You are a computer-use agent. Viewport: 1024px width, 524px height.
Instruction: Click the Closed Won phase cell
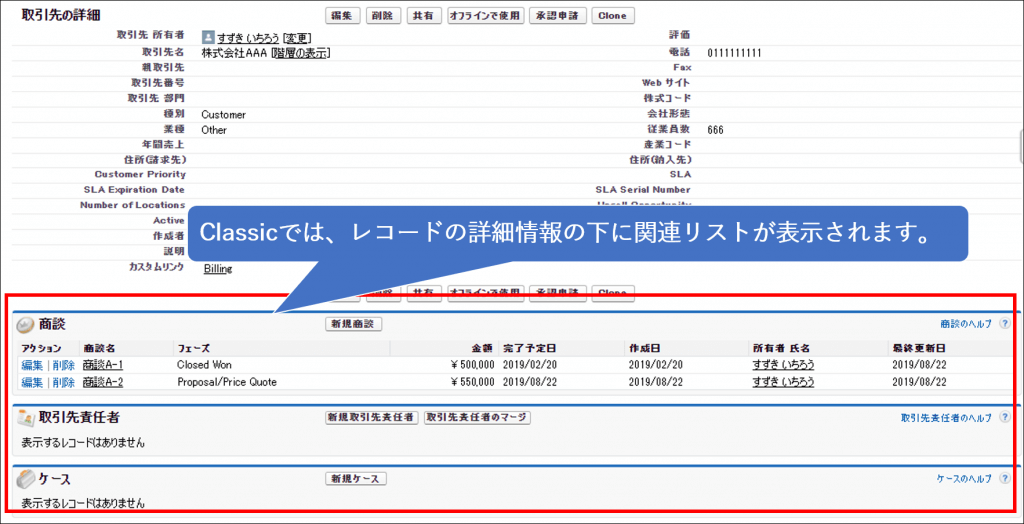[x=204, y=365]
